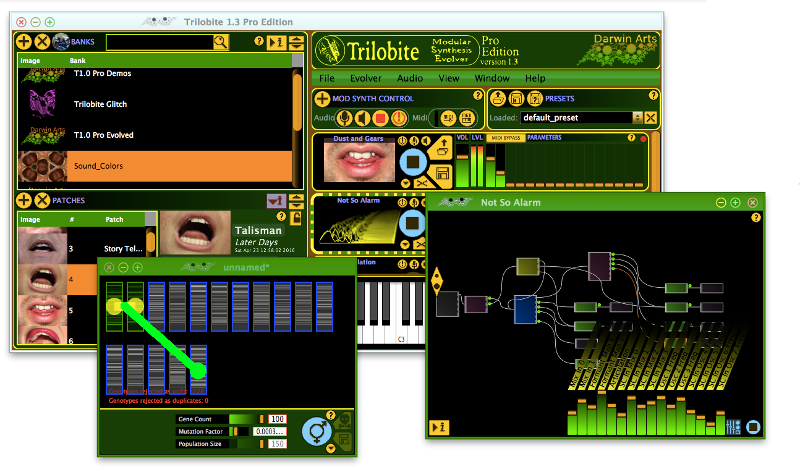
Task: Toggle MIDI BYPASS for Dust and Gears
Action: (505, 138)
